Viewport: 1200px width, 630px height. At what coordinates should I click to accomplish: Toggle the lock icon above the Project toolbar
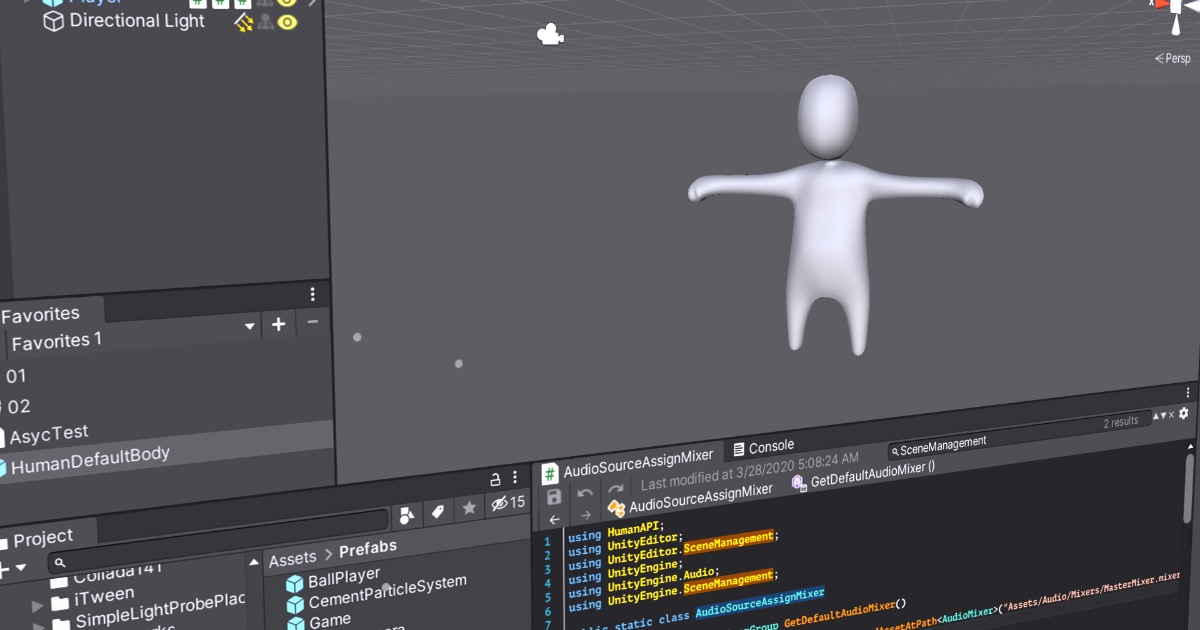(x=497, y=480)
